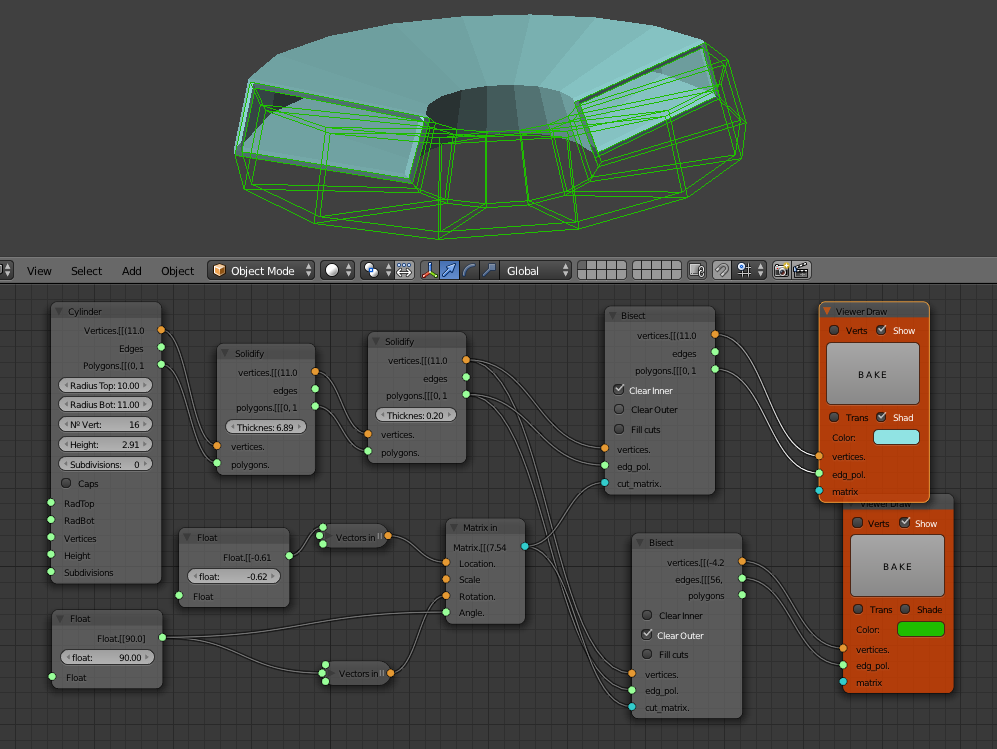Enable Clear Outer on upper Bisect
The width and height of the screenshot is (997, 749).
(619, 409)
